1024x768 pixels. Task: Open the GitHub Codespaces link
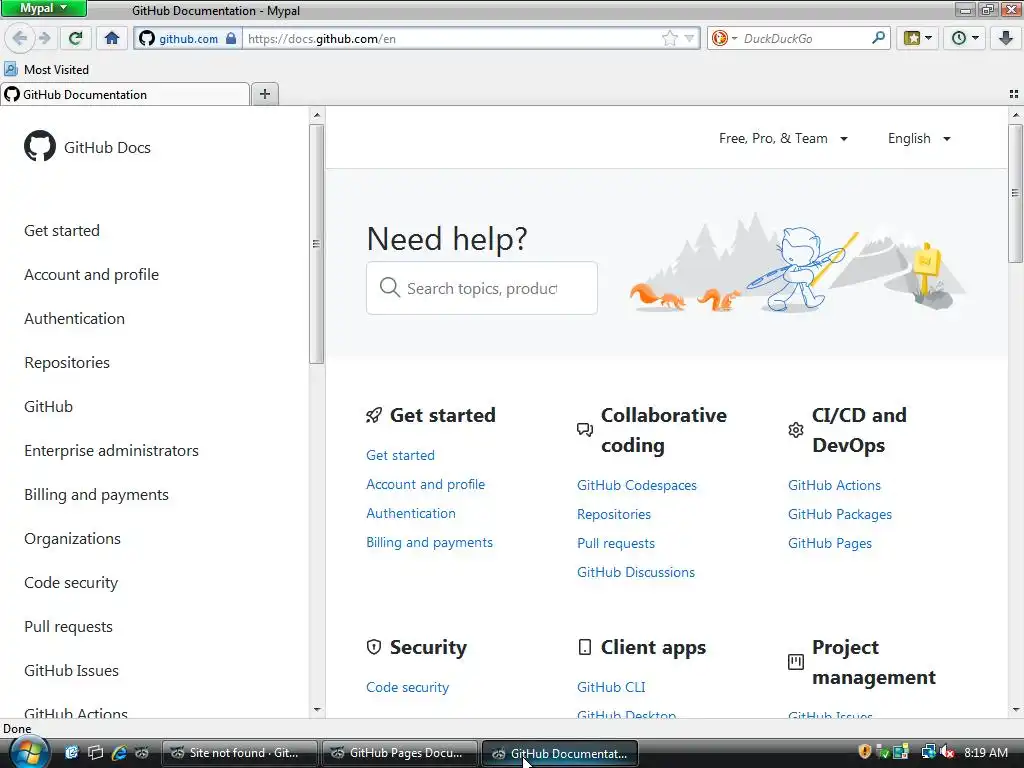(x=637, y=485)
